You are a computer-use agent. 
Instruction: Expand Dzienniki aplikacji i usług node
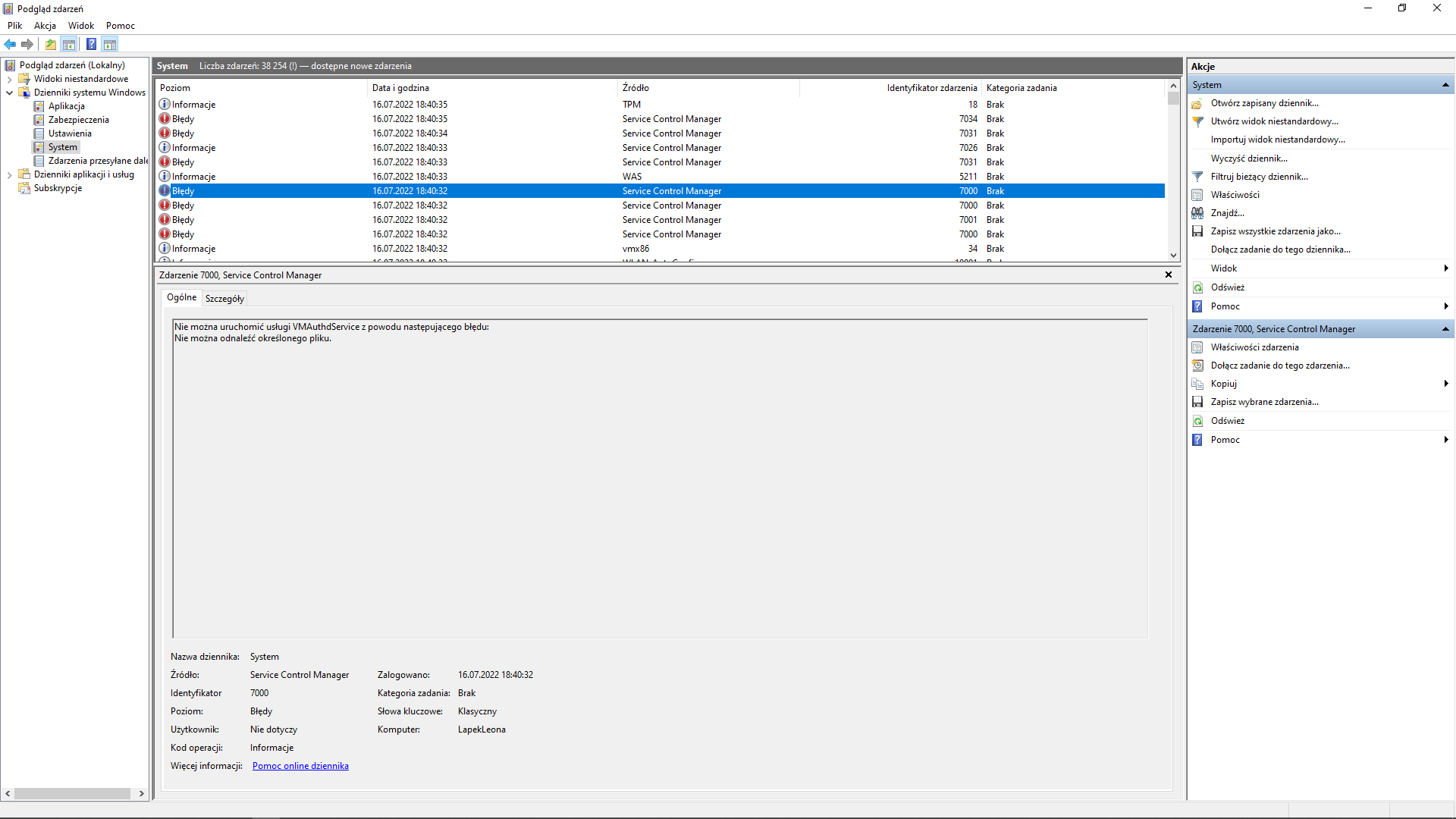click(x=9, y=174)
